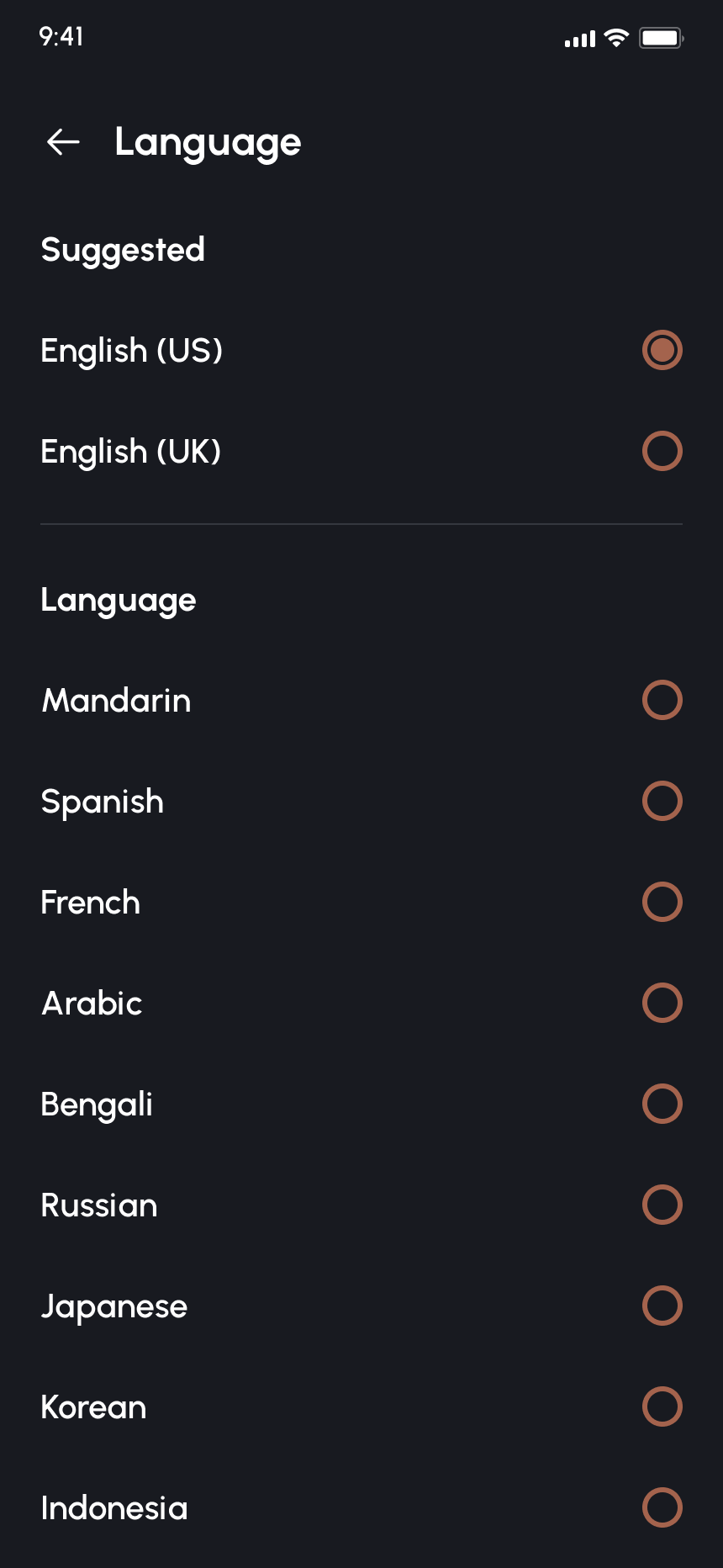Tap the Wi-Fi status icon
The height and width of the screenshot is (1568, 723).
tap(616, 38)
